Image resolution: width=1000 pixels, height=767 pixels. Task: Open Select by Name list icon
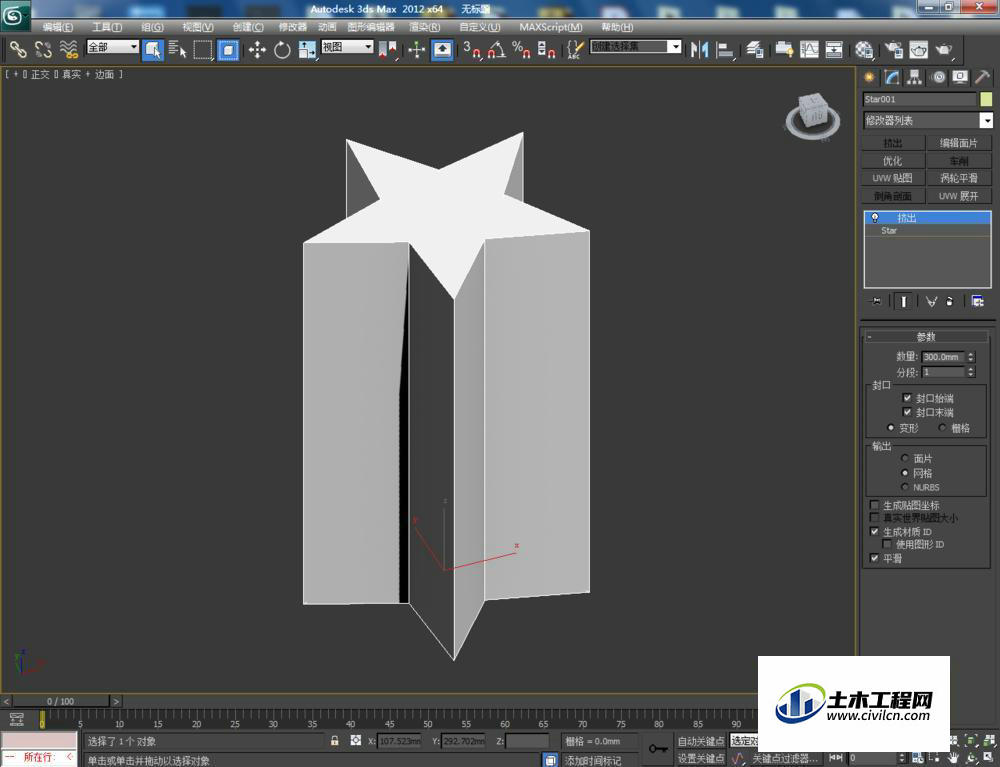tap(177, 49)
